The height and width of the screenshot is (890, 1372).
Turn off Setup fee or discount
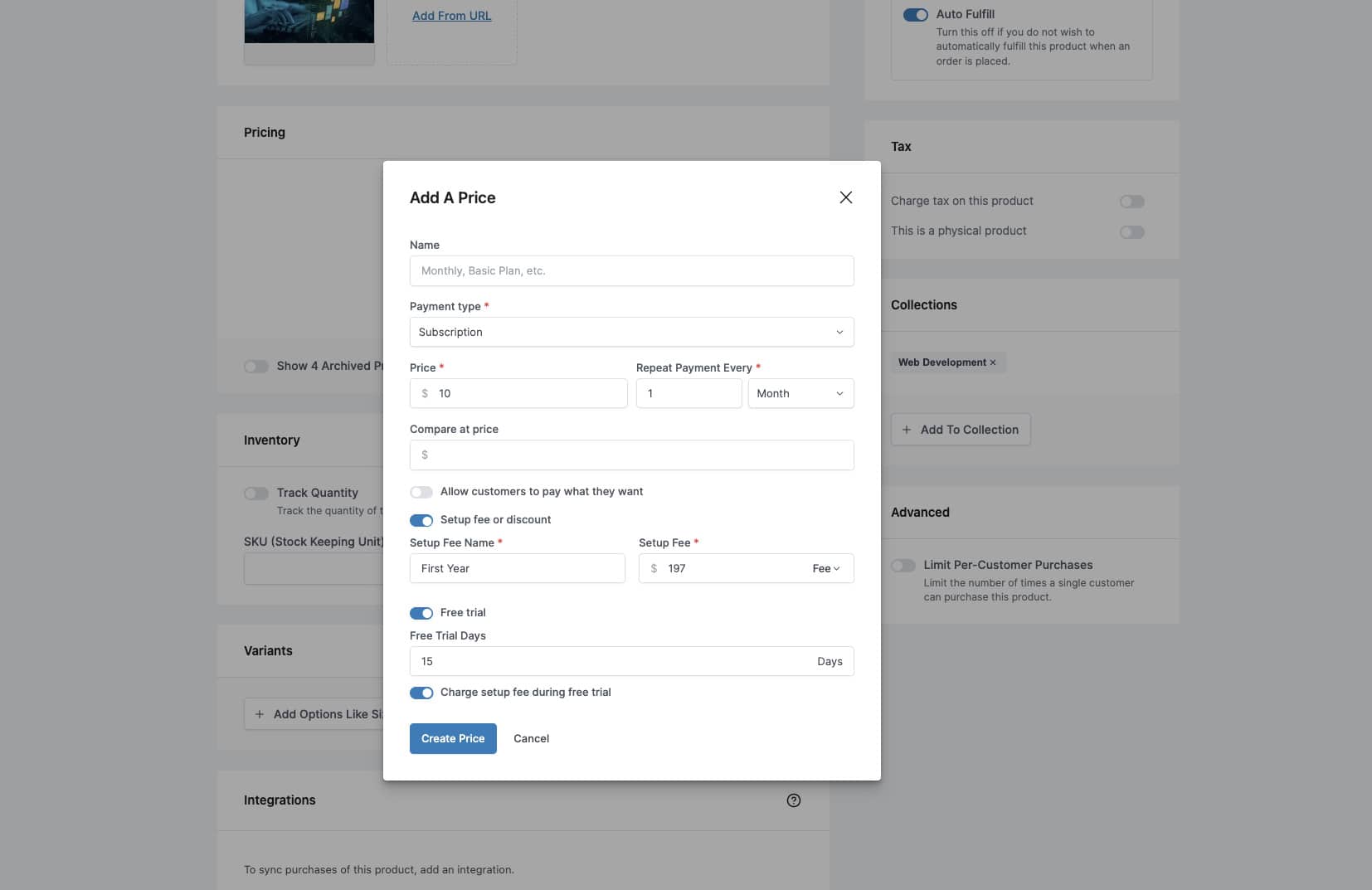pos(422,520)
